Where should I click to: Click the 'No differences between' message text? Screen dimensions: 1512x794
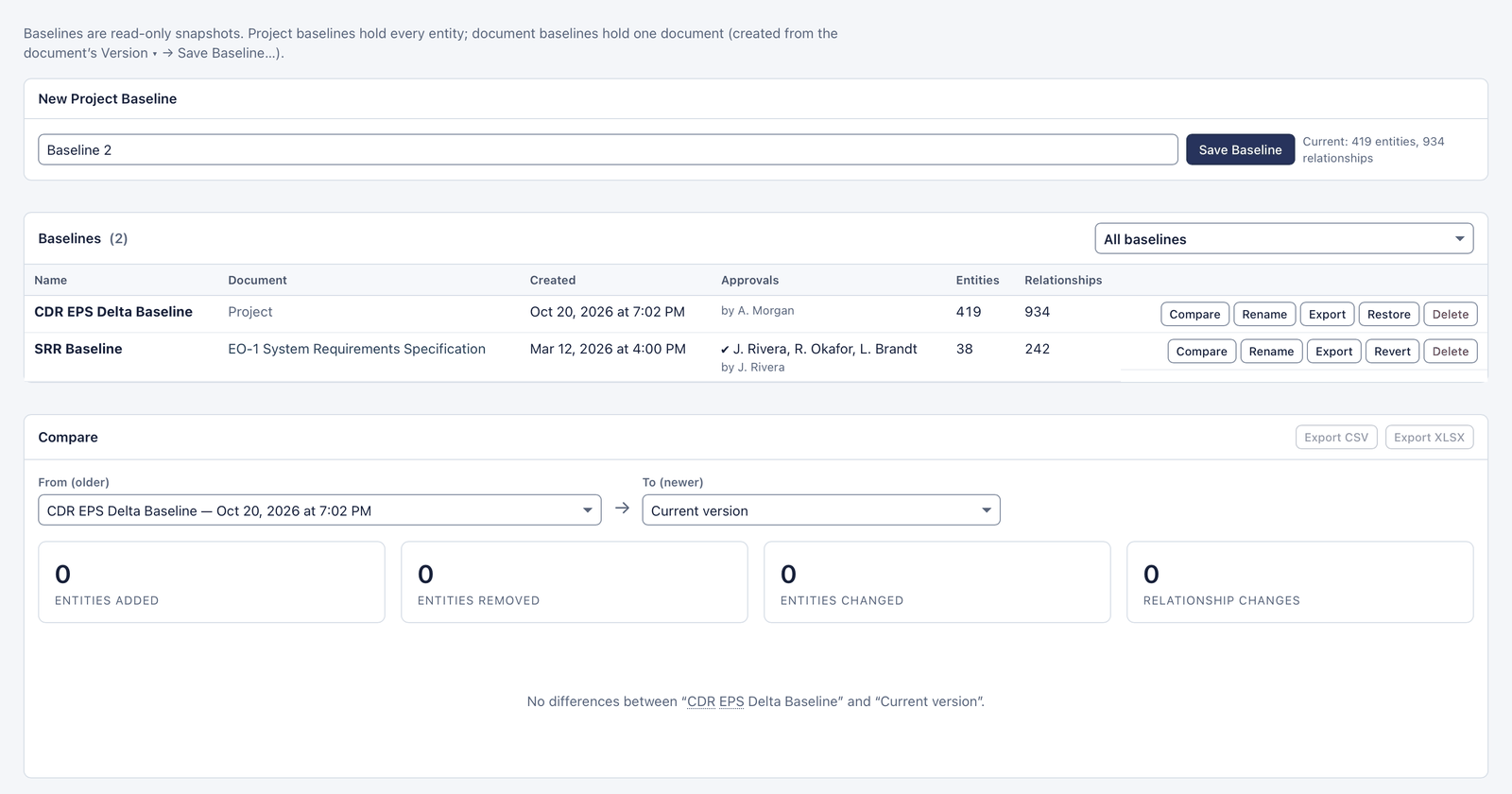tap(756, 701)
